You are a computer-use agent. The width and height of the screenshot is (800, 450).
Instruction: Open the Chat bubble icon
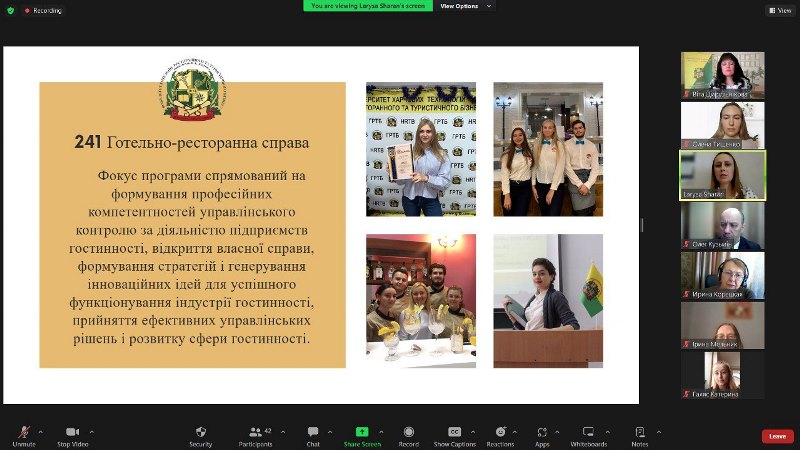[313, 432]
